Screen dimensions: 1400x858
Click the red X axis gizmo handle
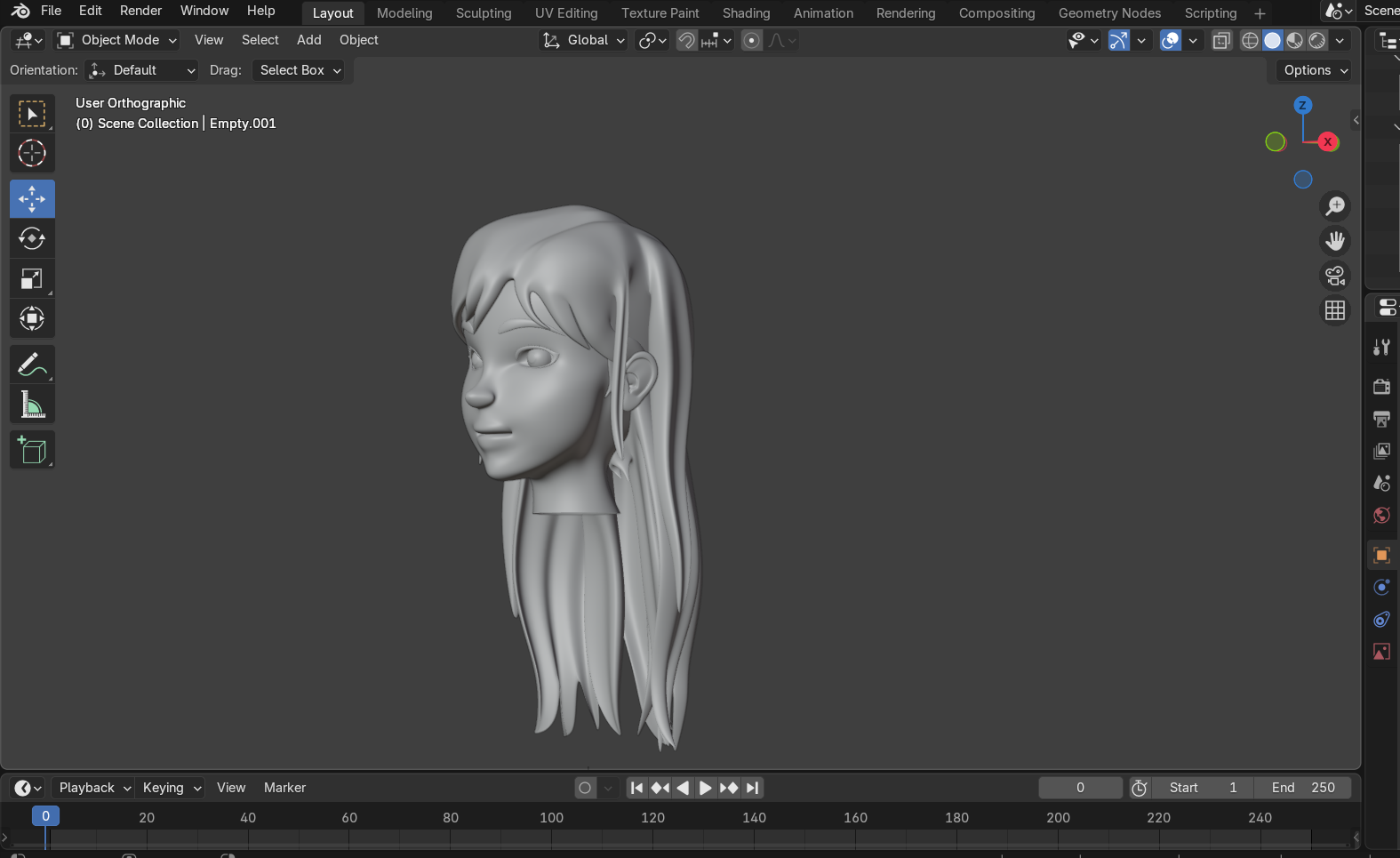pos(1327,142)
